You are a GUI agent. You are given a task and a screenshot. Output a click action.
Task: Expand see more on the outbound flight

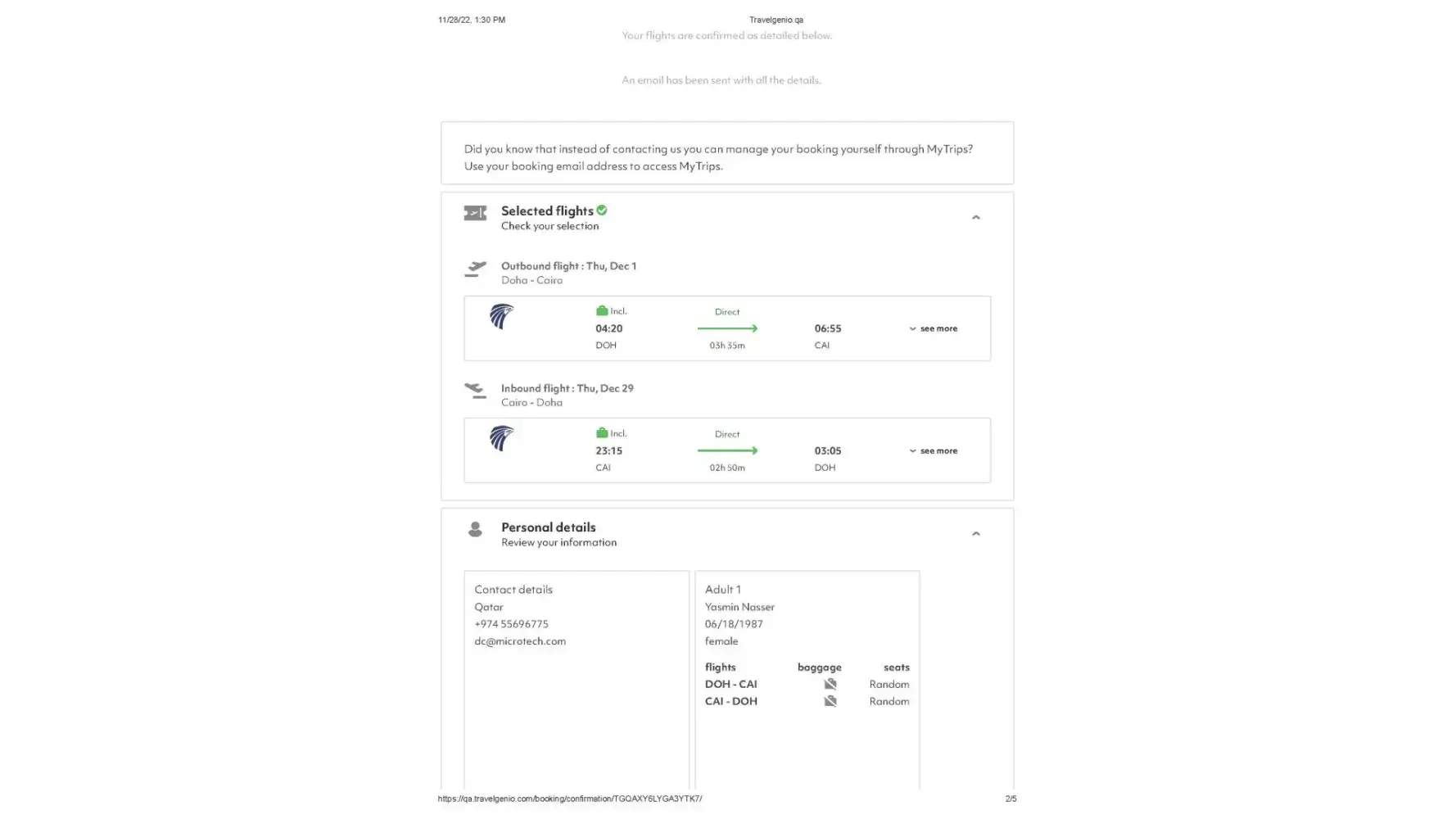934,329
